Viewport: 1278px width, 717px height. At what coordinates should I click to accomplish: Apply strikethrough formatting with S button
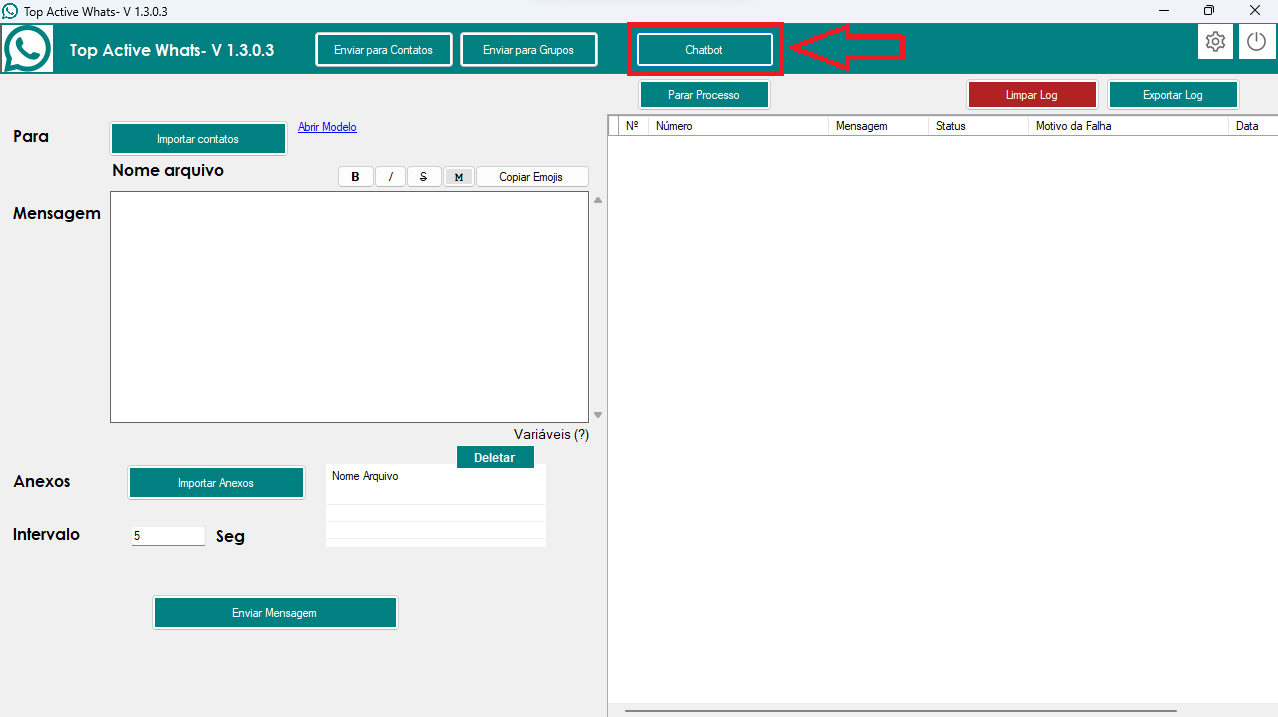[x=424, y=177]
